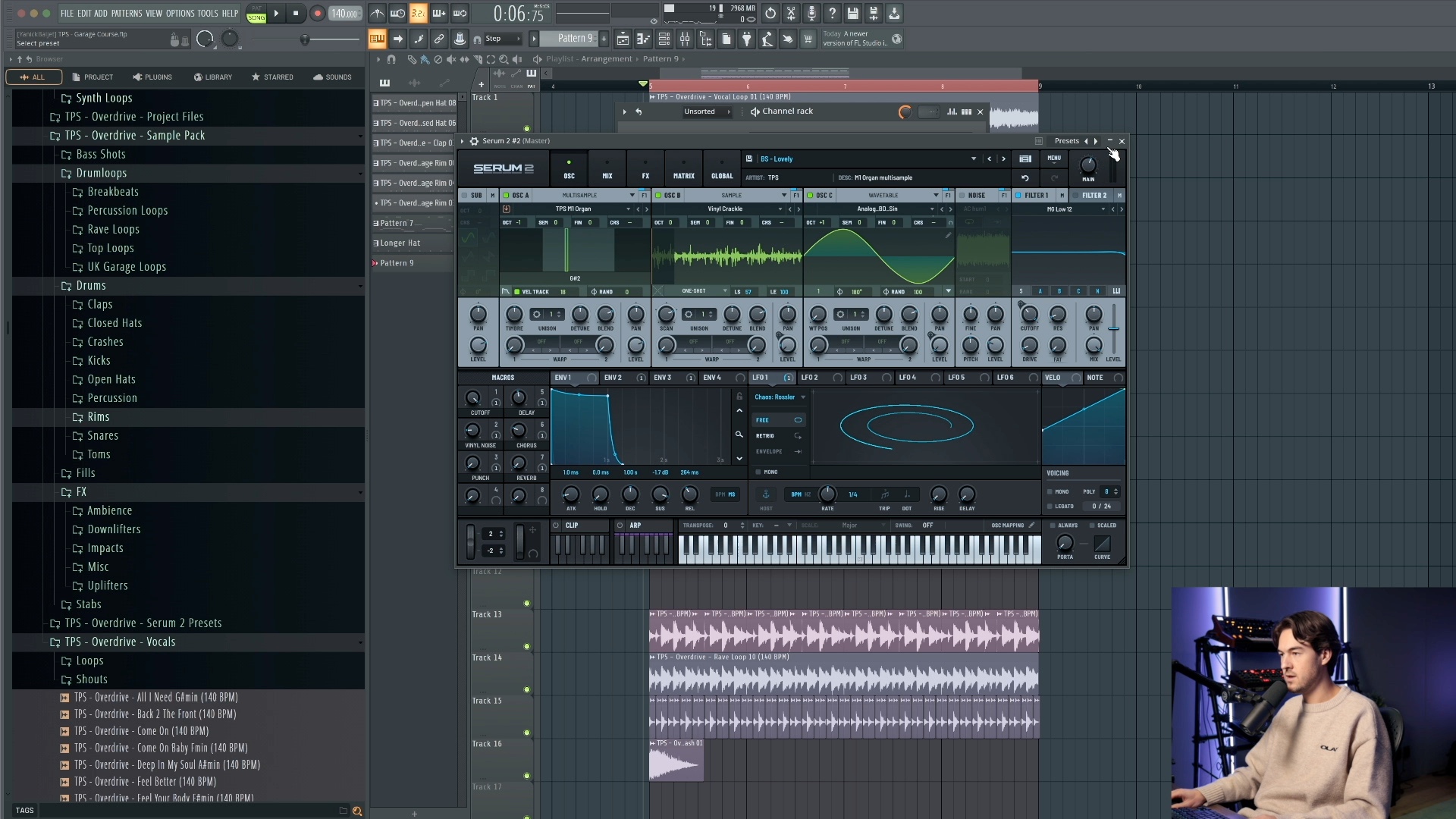Toggle the ARP power button
The width and height of the screenshot is (1456, 819).
click(620, 525)
